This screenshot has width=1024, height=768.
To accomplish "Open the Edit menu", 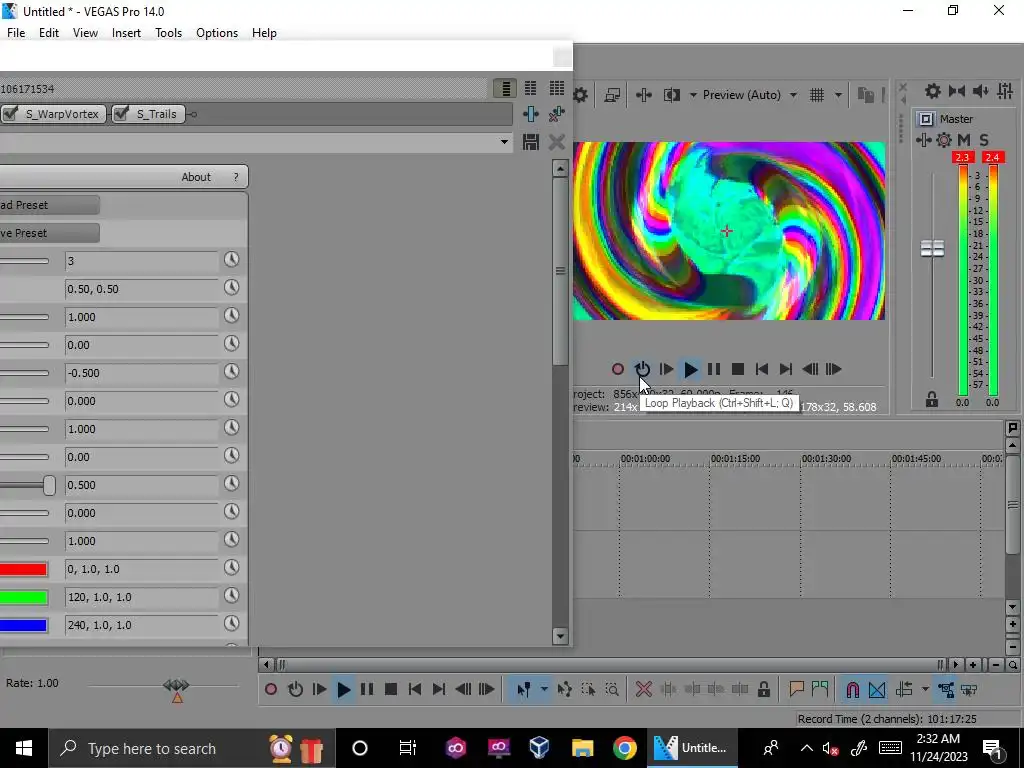I will [49, 33].
